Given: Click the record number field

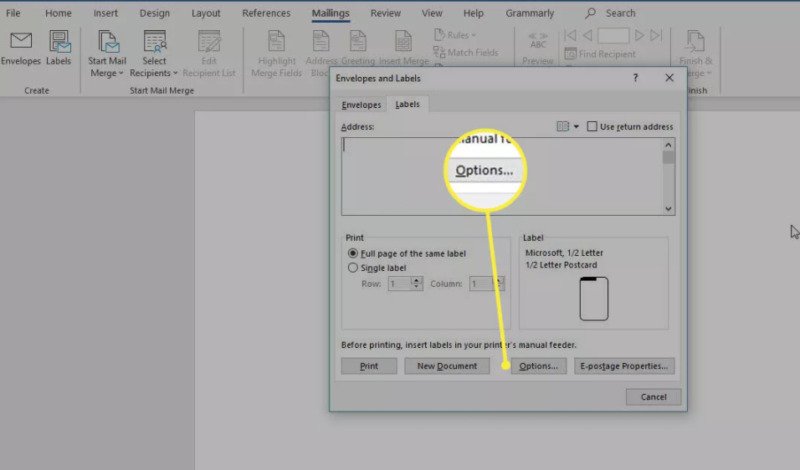Looking at the screenshot, I should (x=613, y=36).
